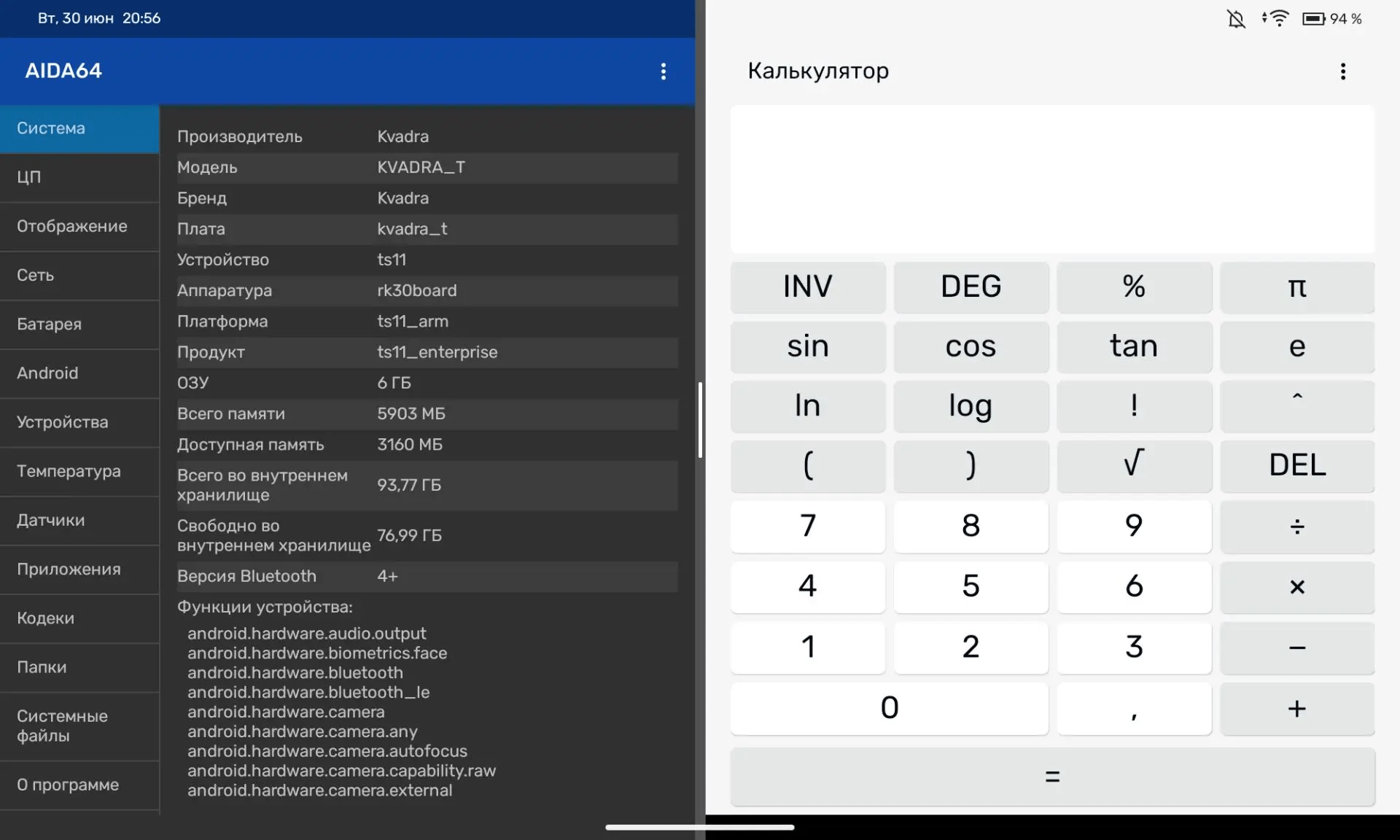Viewport: 1400px width, 840px height.
Task: Tap the equals key
Action: coord(1052,777)
